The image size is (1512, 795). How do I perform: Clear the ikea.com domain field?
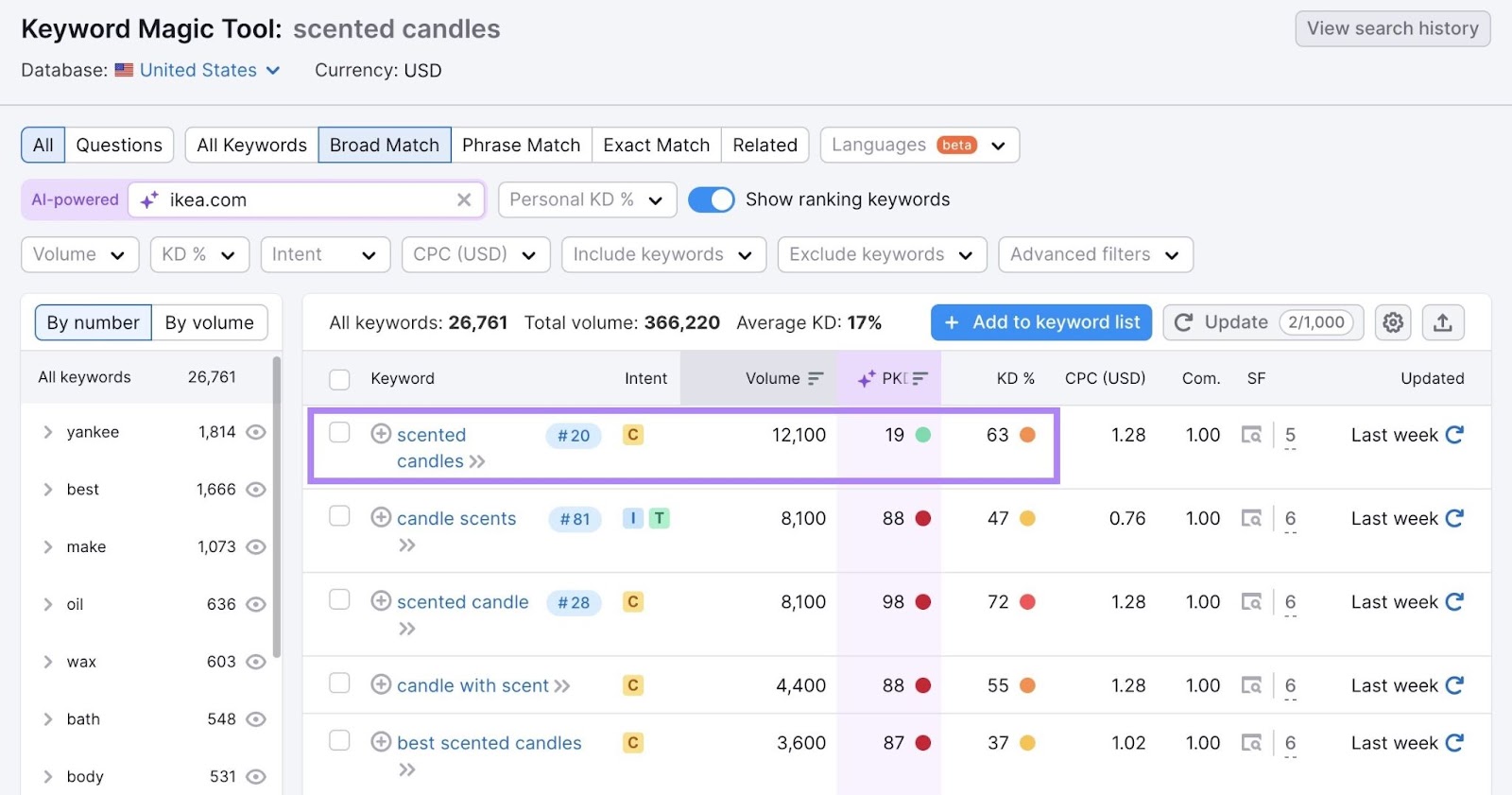pyautogui.click(x=464, y=199)
